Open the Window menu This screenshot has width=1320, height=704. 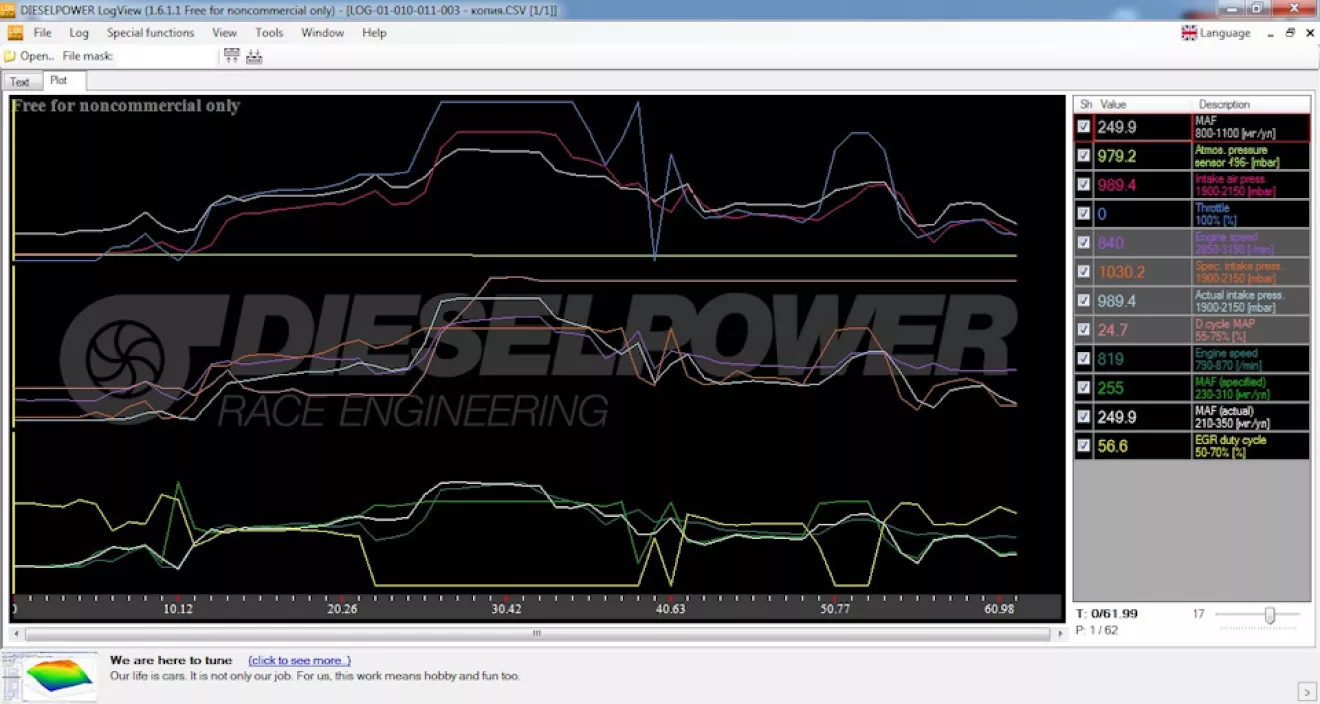coord(323,33)
